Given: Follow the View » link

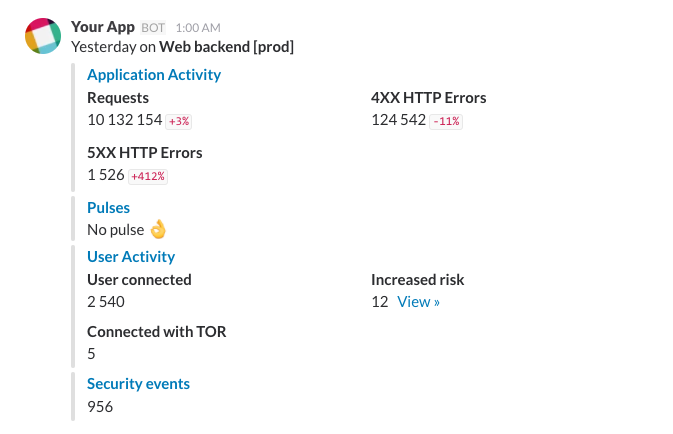Looking at the screenshot, I should tap(418, 302).
